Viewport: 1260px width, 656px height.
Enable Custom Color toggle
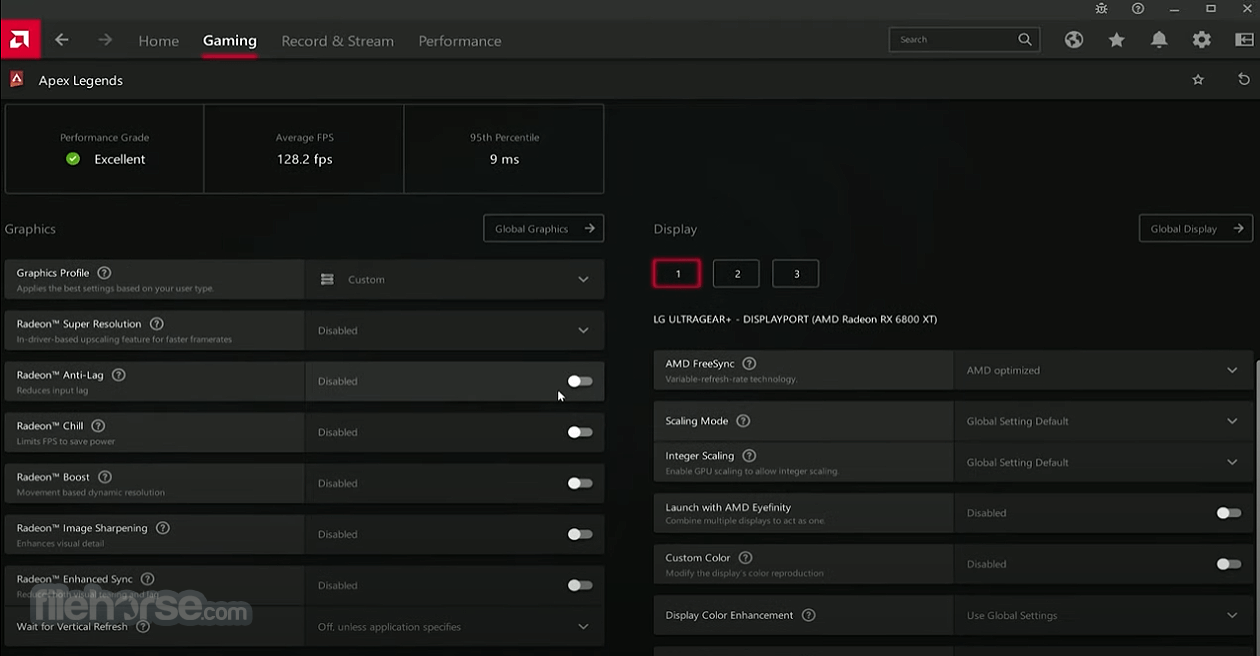coord(1229,564)
